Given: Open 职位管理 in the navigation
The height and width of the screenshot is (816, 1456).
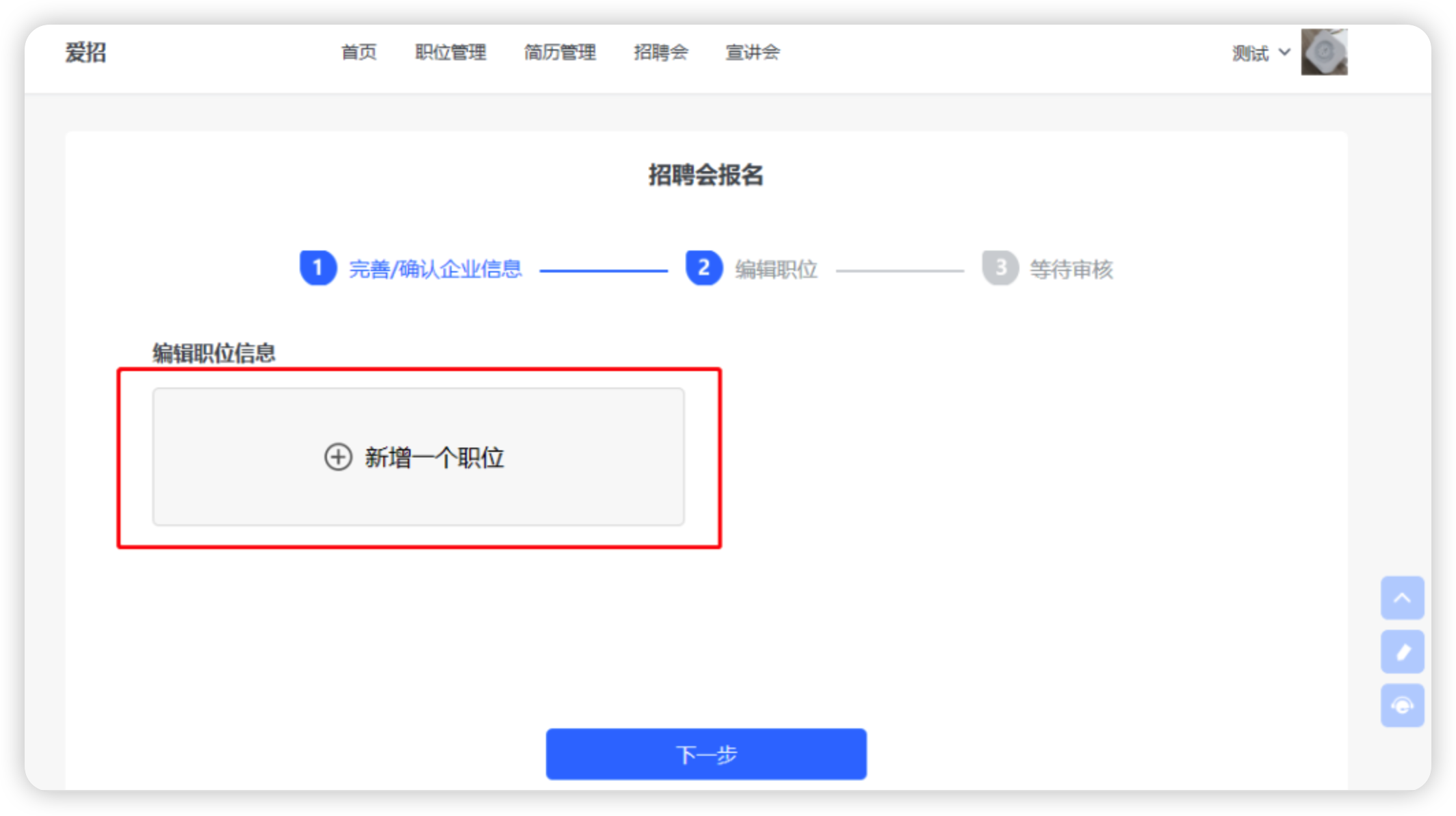Looking at the screenshot, I should click(x=450, y=52).
